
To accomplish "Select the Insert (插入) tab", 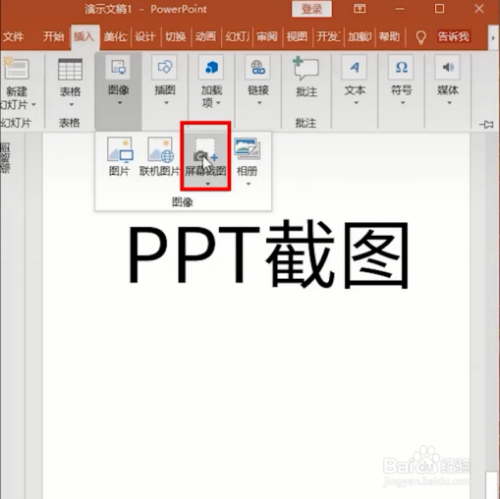I will (84, 36).
